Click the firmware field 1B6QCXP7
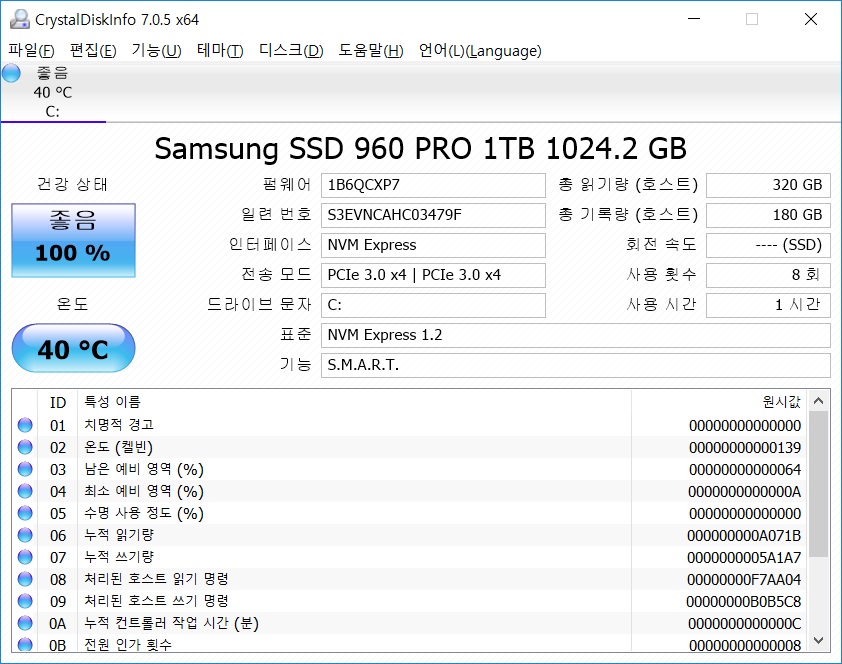 433,185
